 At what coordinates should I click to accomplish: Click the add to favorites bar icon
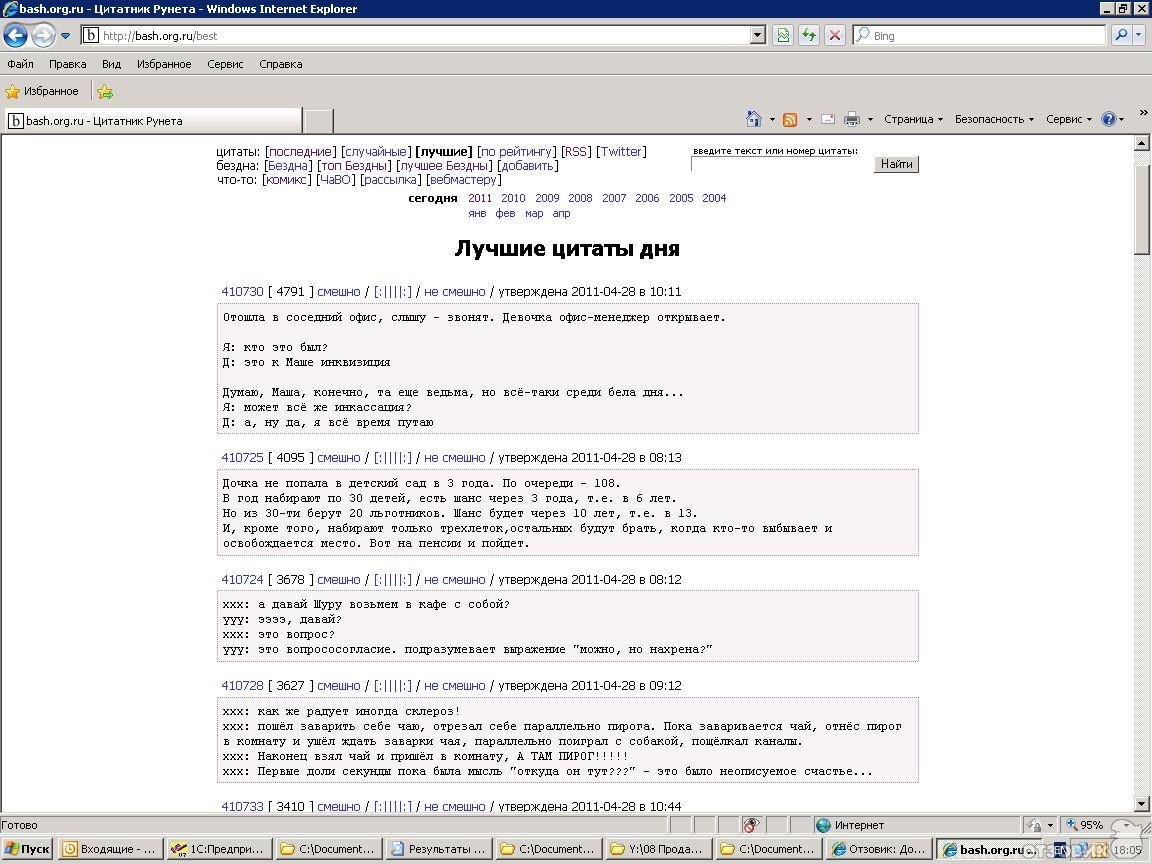pyautogui.click(x=105, y=92)
